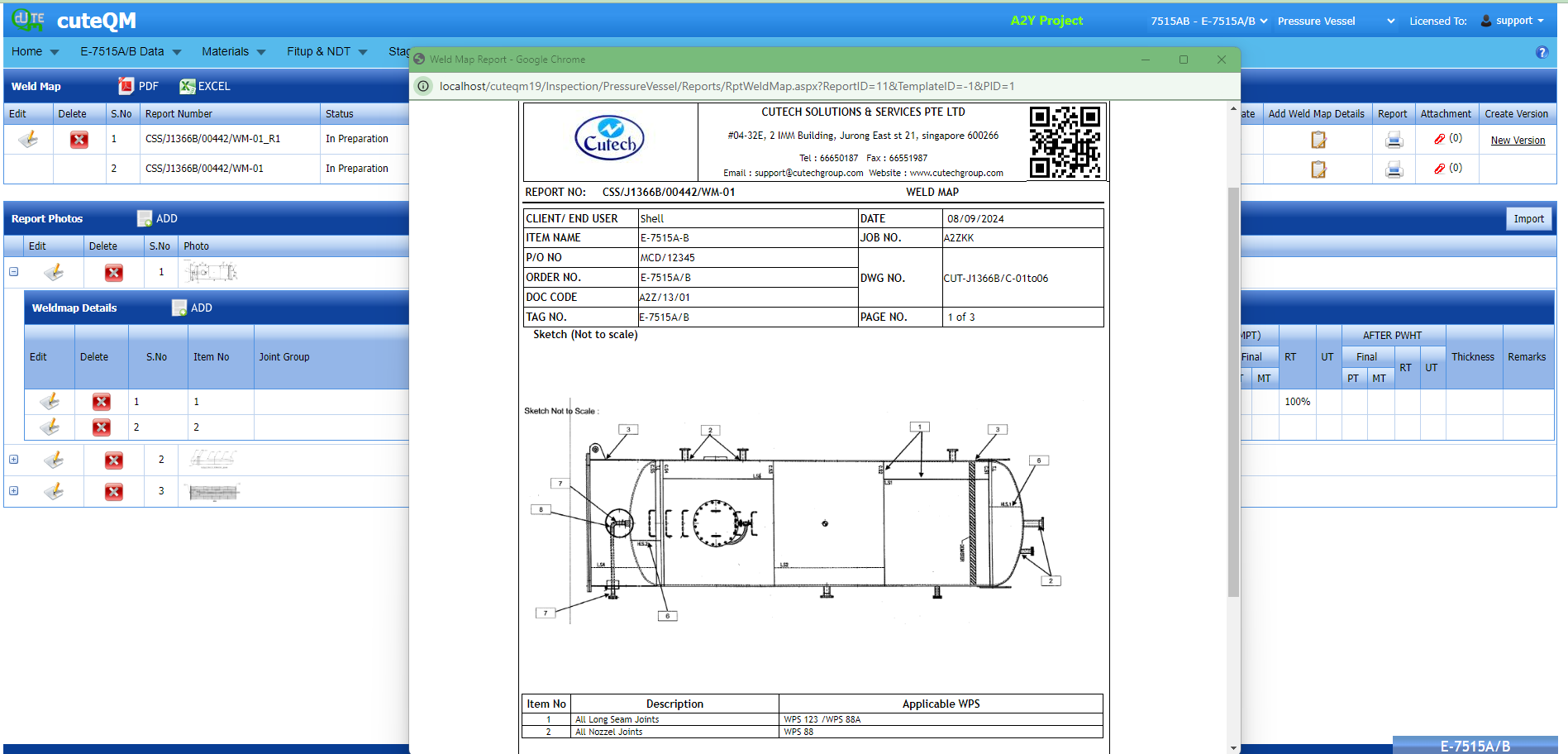The image size is (1568, 754).
Task: Open the Materials menu
Action: pyautogui.click(x=233, y=51)
